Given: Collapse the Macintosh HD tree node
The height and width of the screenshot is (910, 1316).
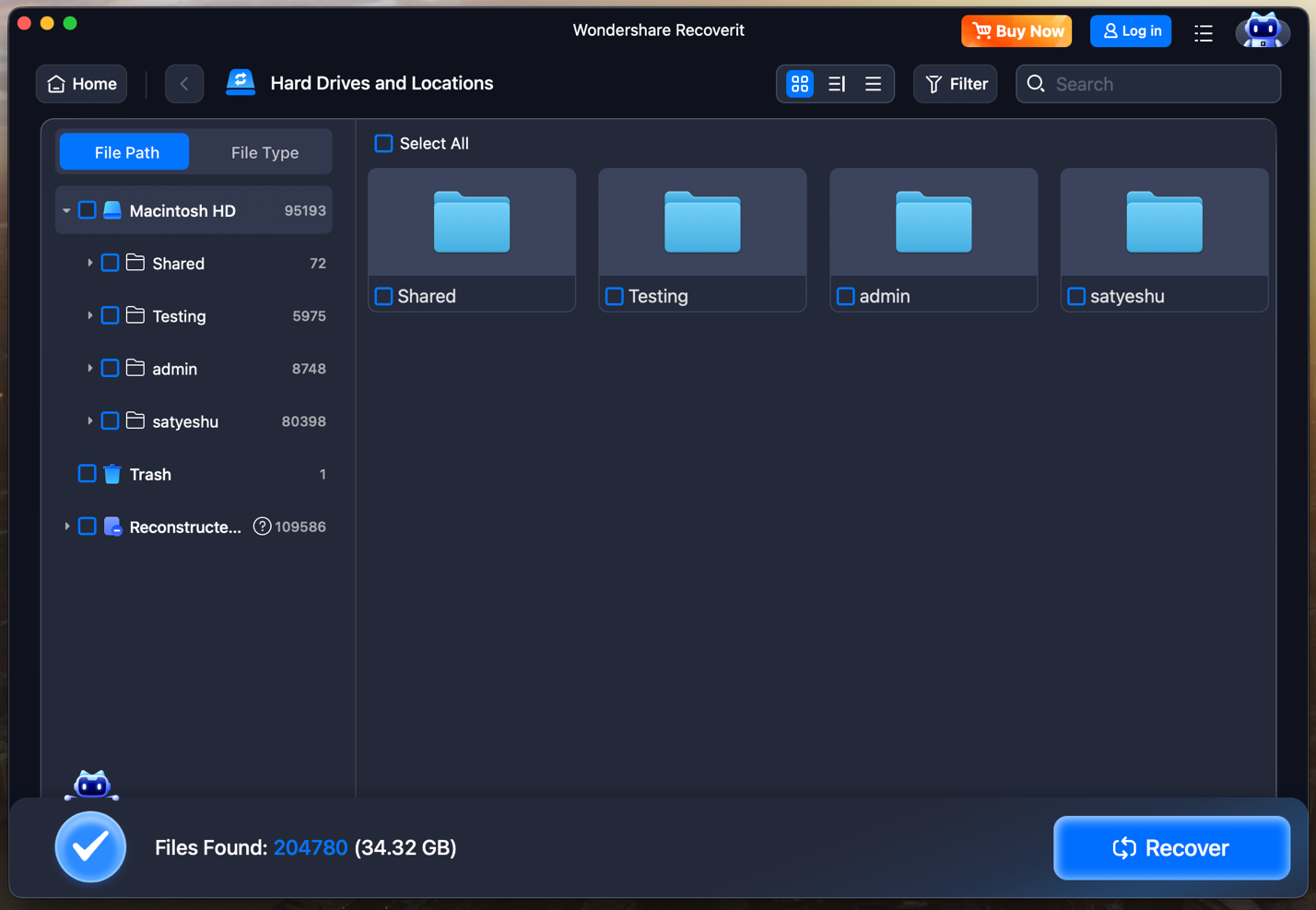Looking at the screenshot, I should pyautogui.click(x=66, y=211).
